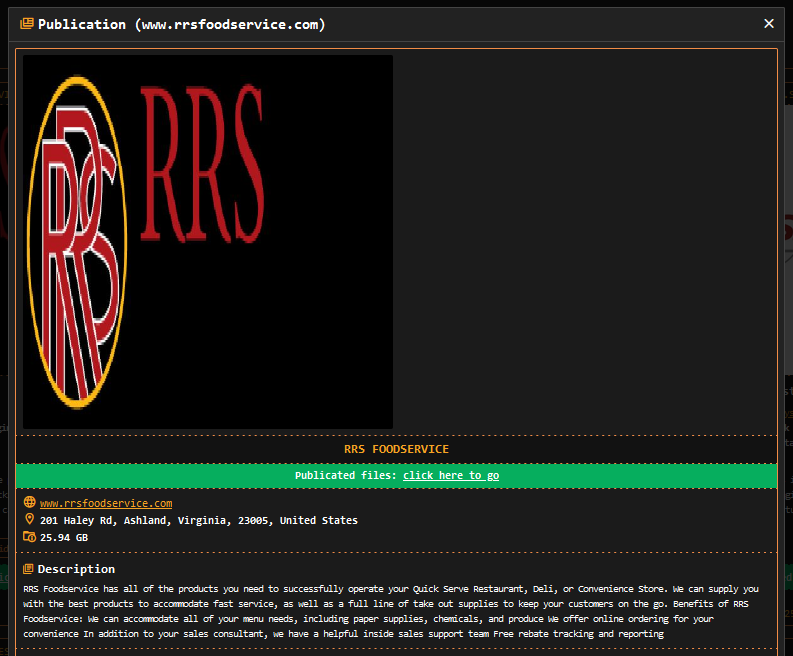The height and width of the screenshot is (656, 793).
Task: Open the www.rrsfoodservice.com link
Action: [105, 503]
